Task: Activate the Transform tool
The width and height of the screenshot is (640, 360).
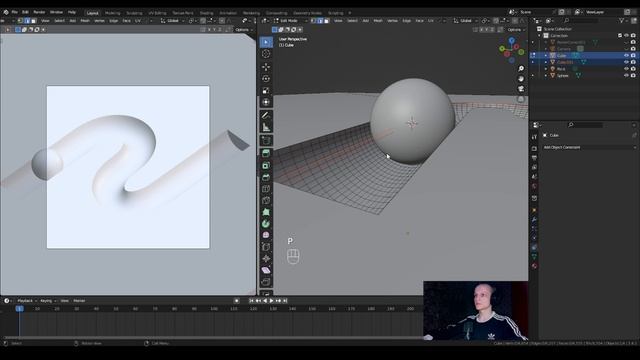Action: (x=266, y=102)
